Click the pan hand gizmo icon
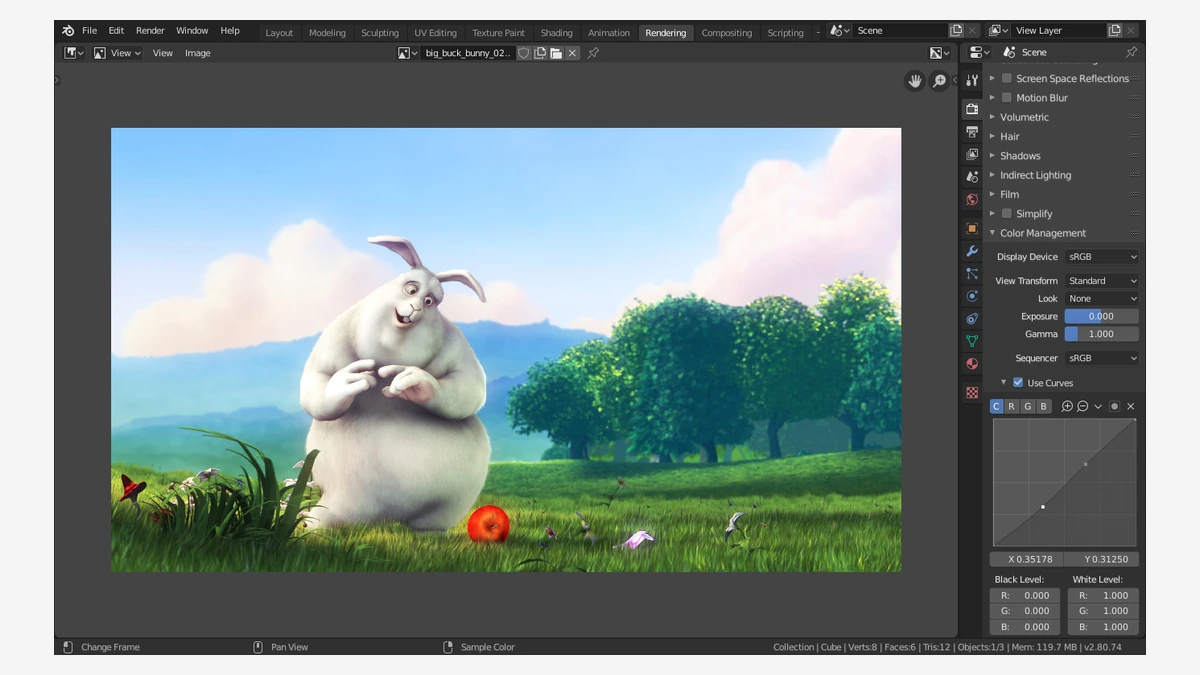 (x=914, y=81)
